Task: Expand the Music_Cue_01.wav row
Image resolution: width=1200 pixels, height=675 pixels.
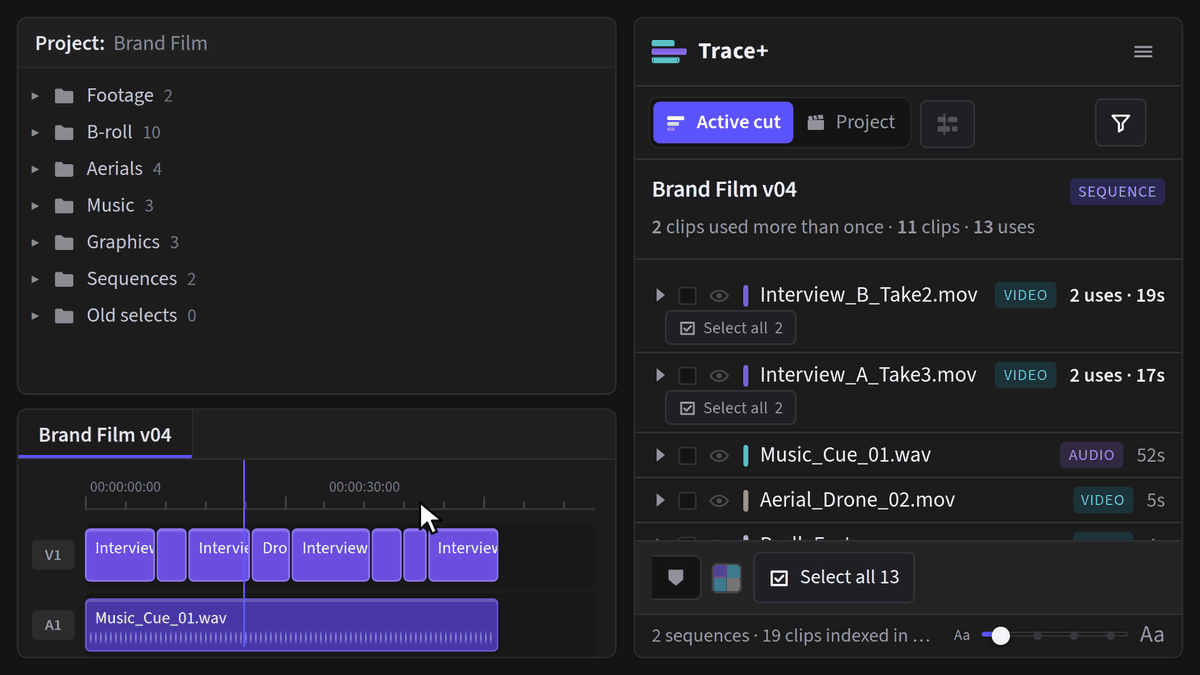Action: pos(660,455)
